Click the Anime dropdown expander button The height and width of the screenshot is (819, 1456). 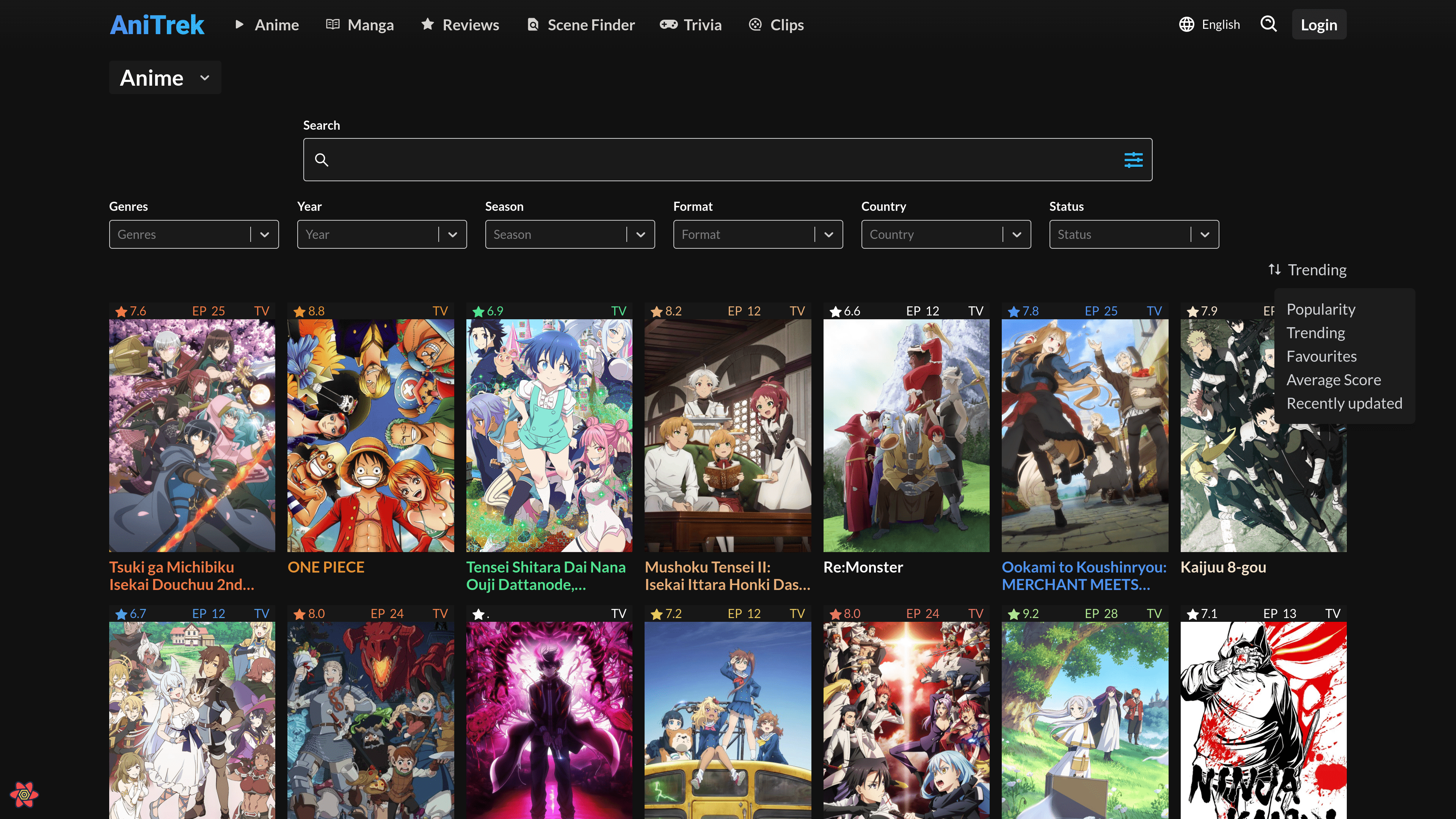[x=205, y=77]
